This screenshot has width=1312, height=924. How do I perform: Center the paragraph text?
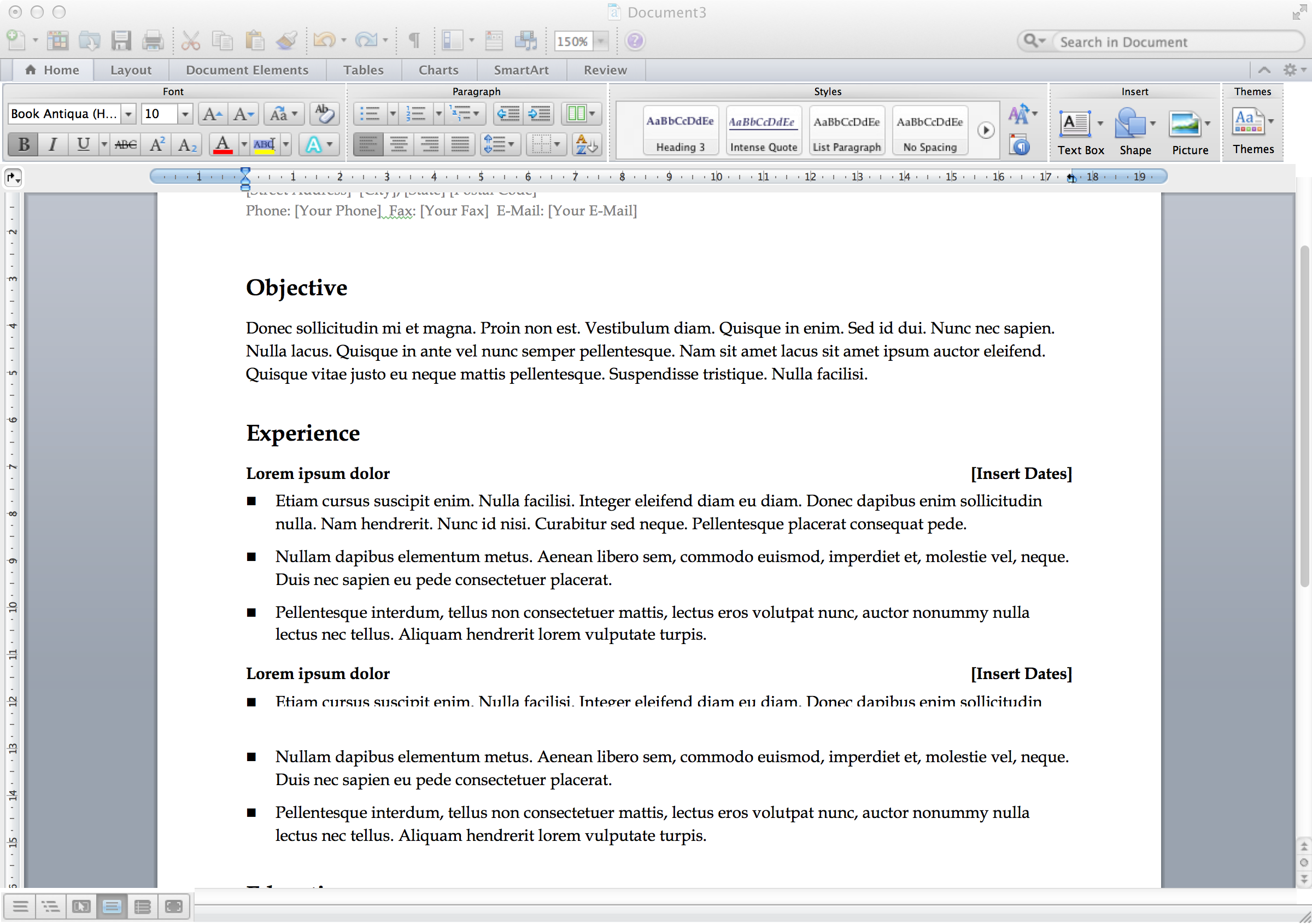click(x=399, y=144)
